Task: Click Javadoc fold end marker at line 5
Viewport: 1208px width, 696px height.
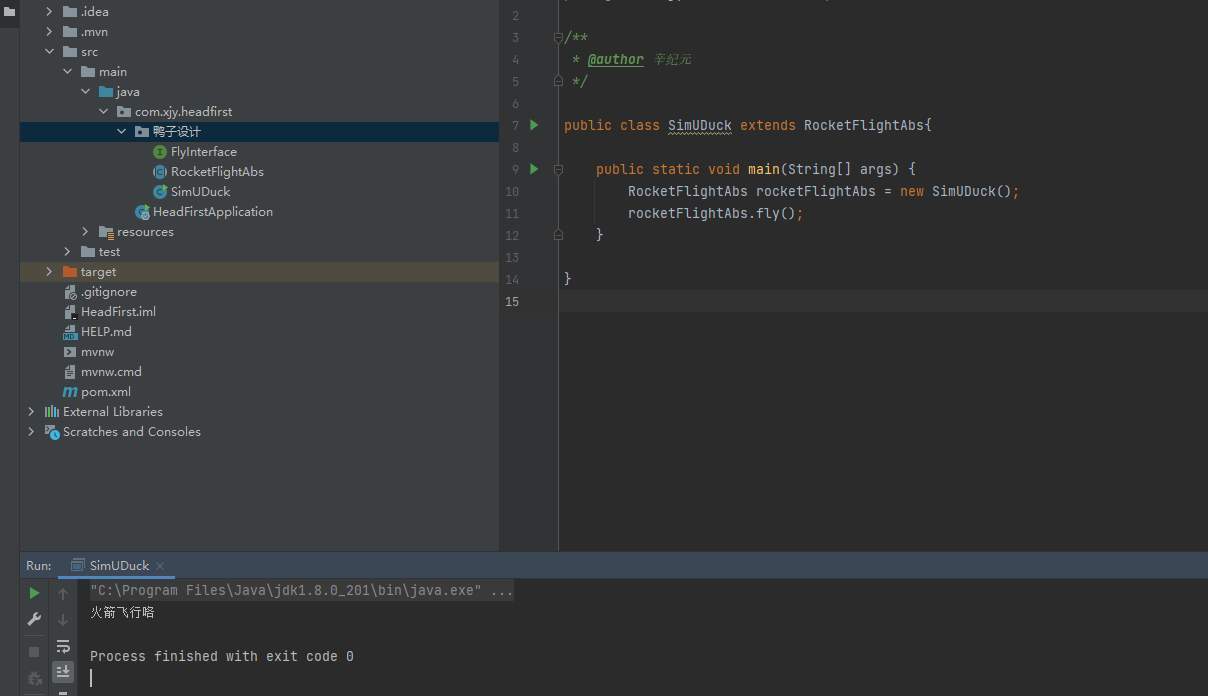Action: pyautogui.click(x=558, y=81)
